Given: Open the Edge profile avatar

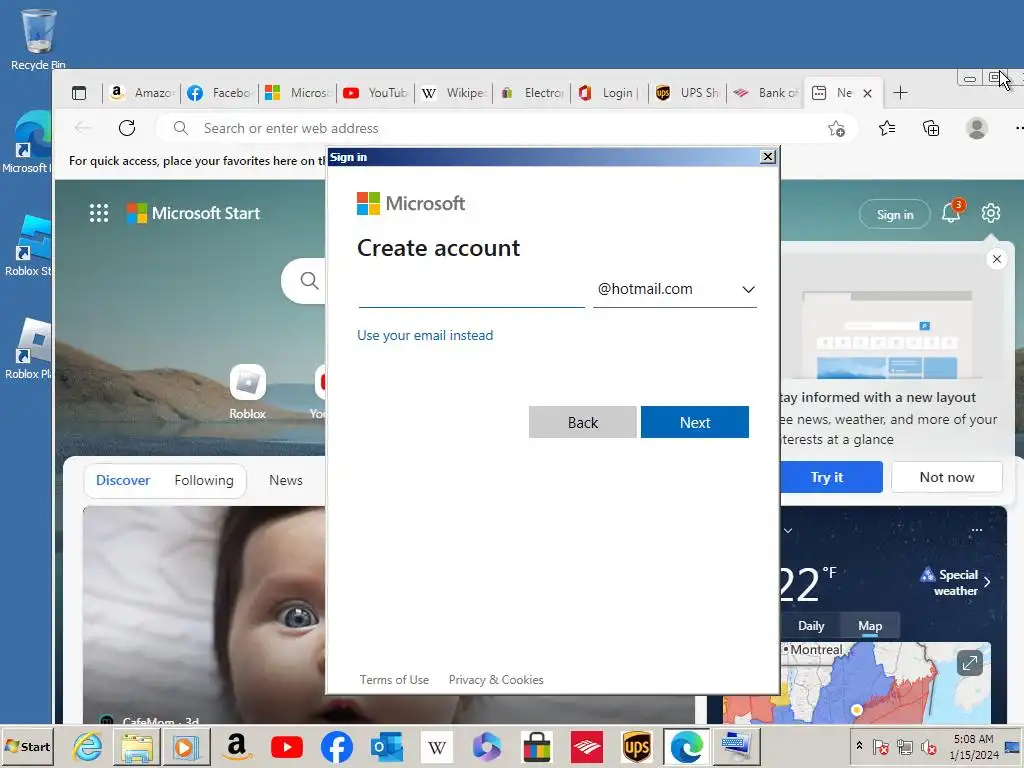Looking at the screenshot, I should [x=976, y=128].
